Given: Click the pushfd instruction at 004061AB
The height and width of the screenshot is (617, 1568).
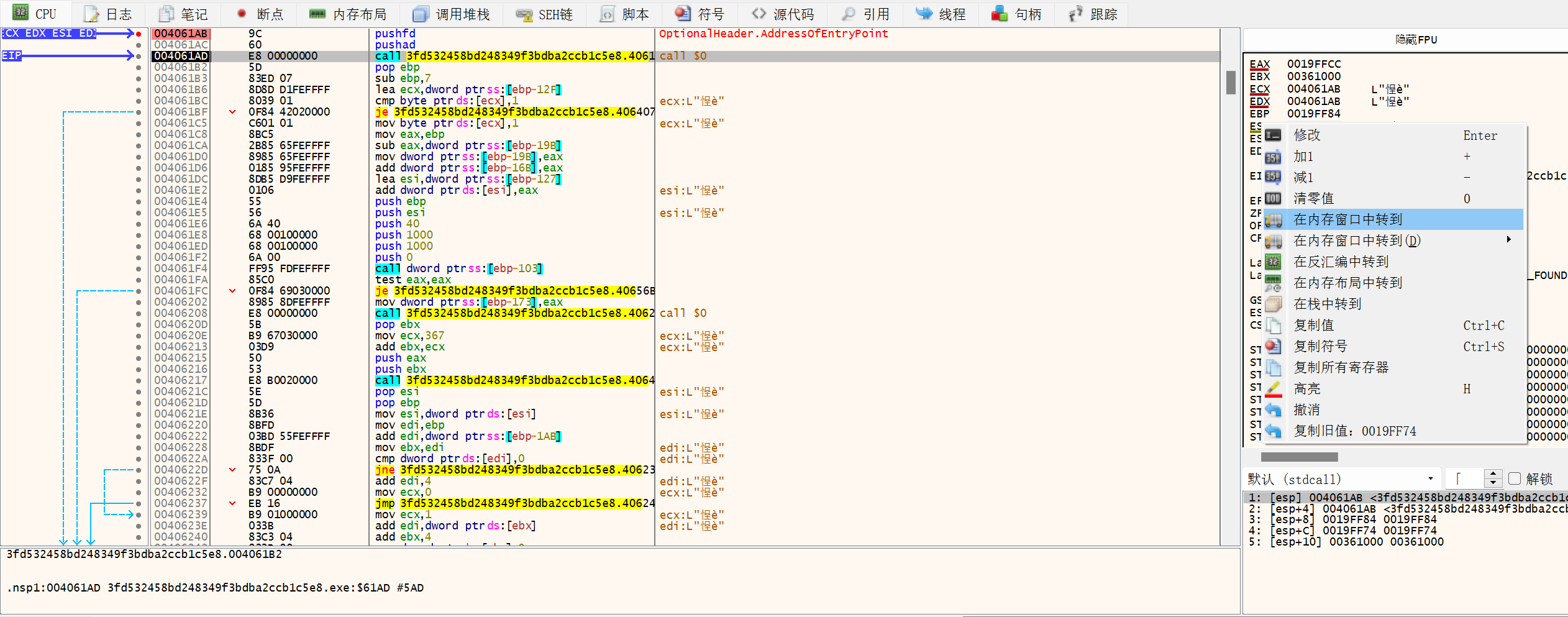Looking at the screenshot, I should 395,34.
